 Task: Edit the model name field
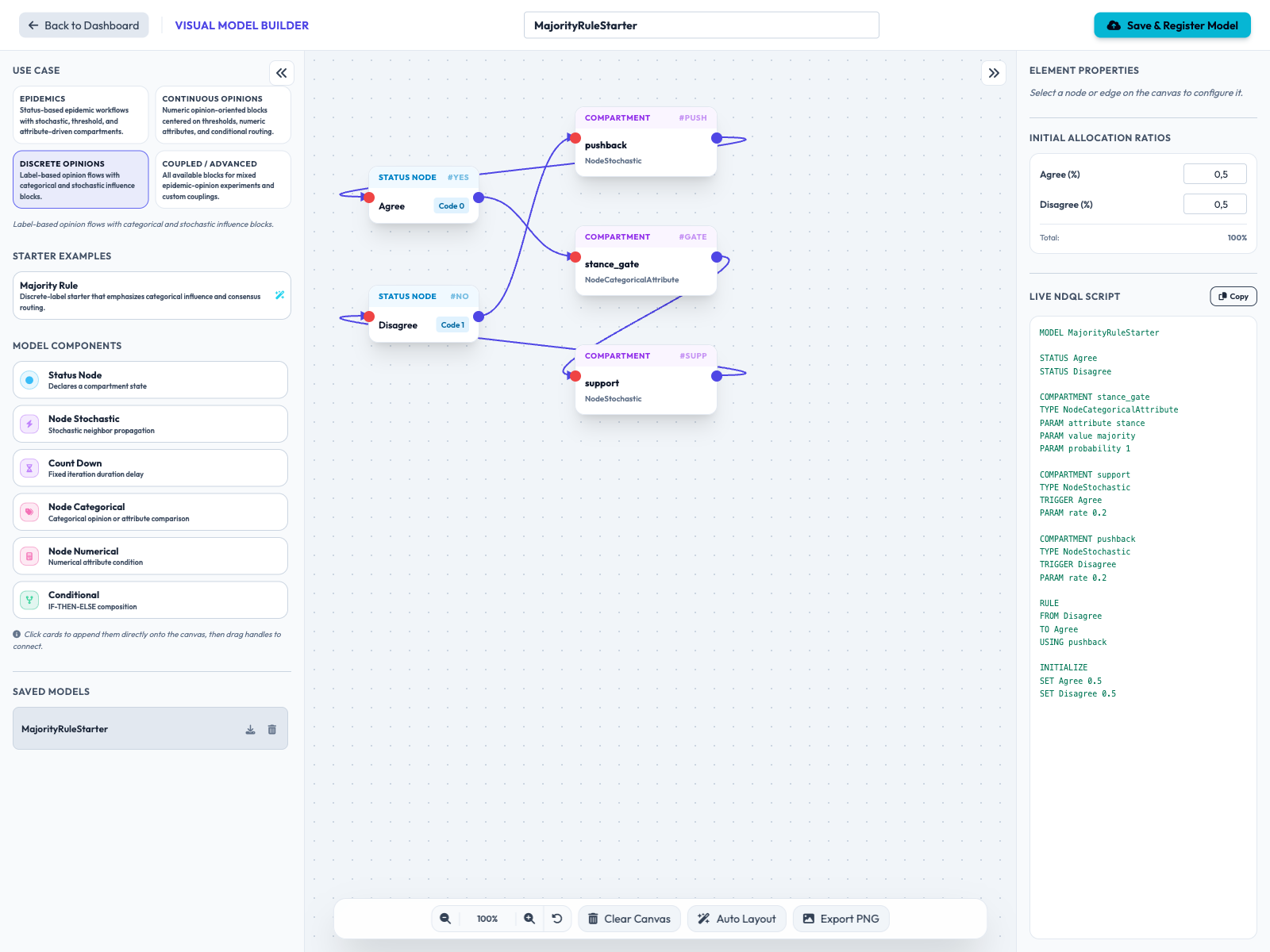coord(702,25)
